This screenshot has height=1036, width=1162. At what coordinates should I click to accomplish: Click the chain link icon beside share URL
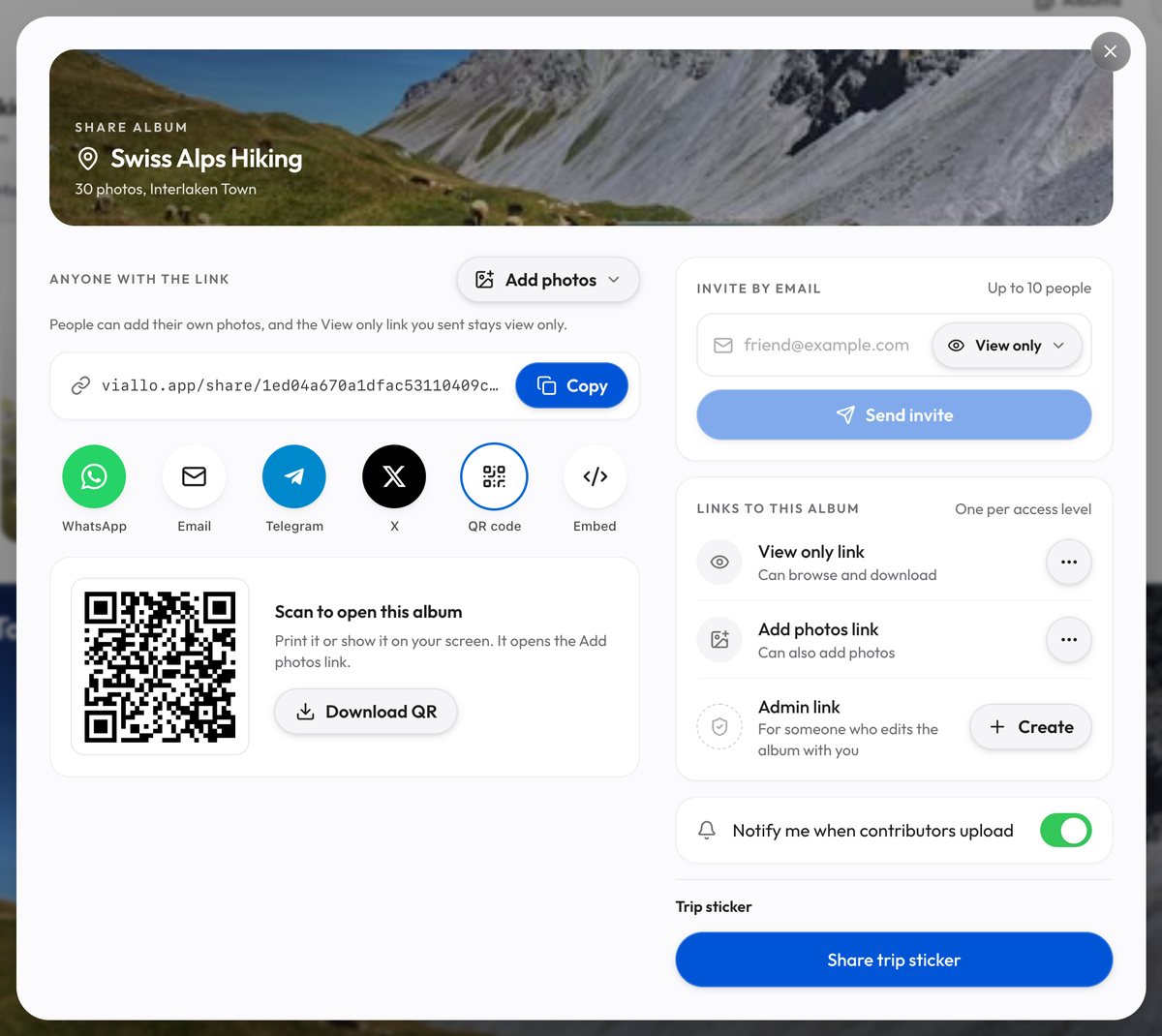80,386
